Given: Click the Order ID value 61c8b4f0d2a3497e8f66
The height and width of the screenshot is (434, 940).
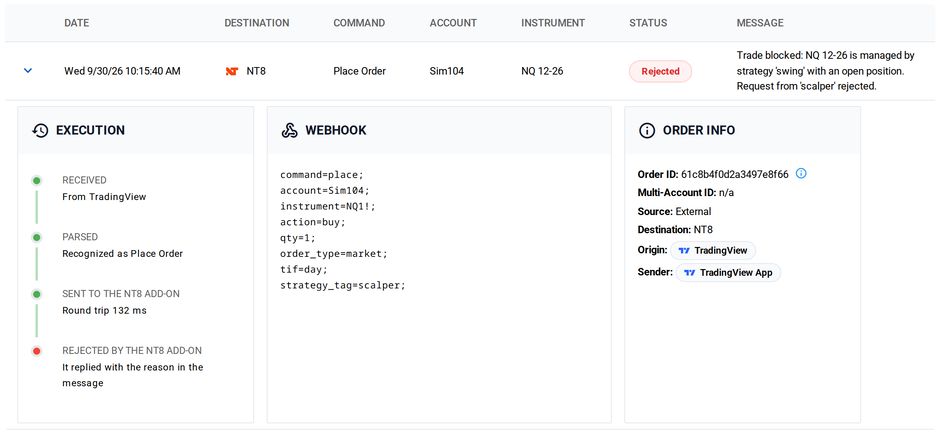Looking at the screenshot, I should 735,174.
